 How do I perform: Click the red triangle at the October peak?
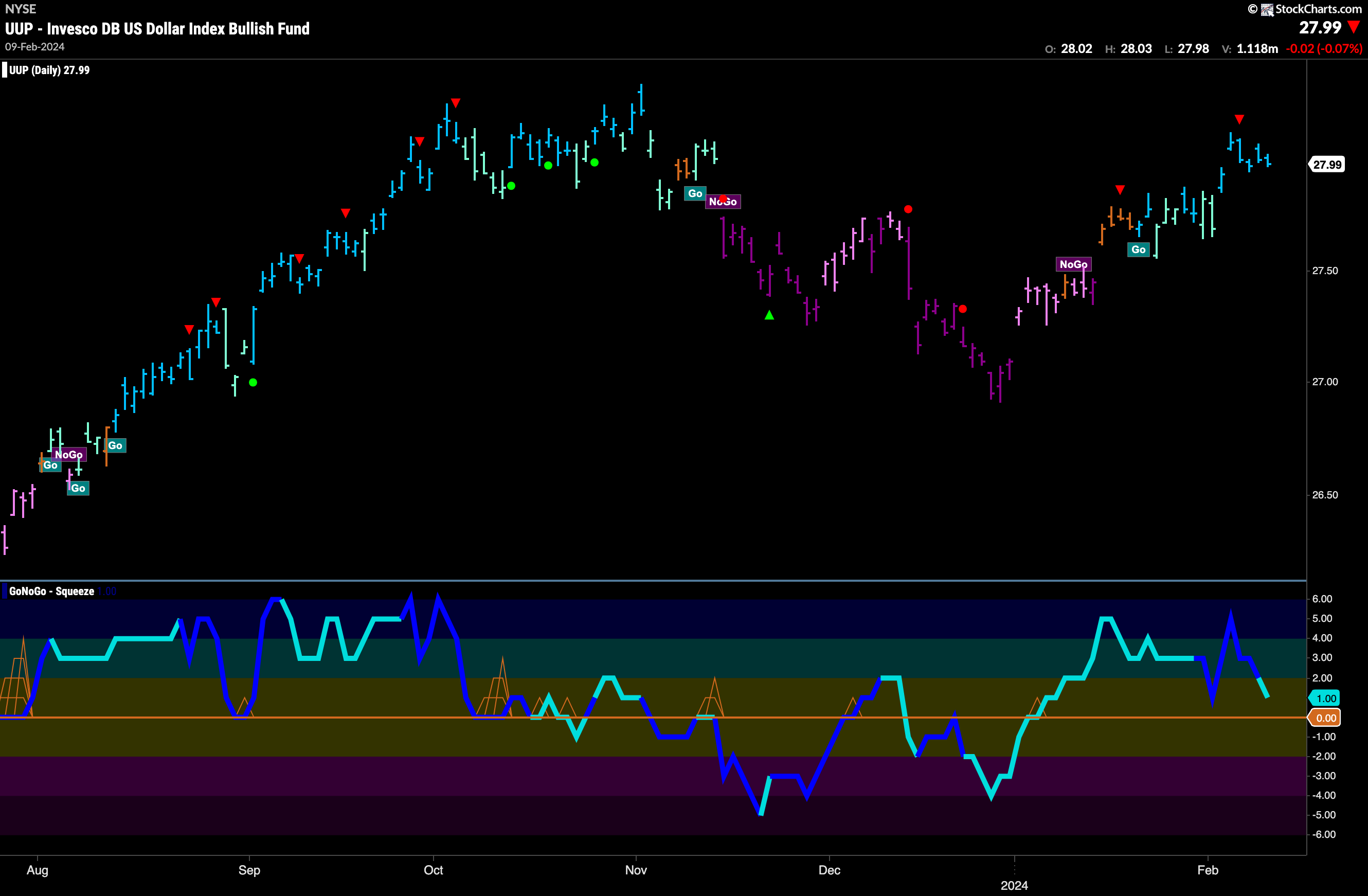coord(455,103)
